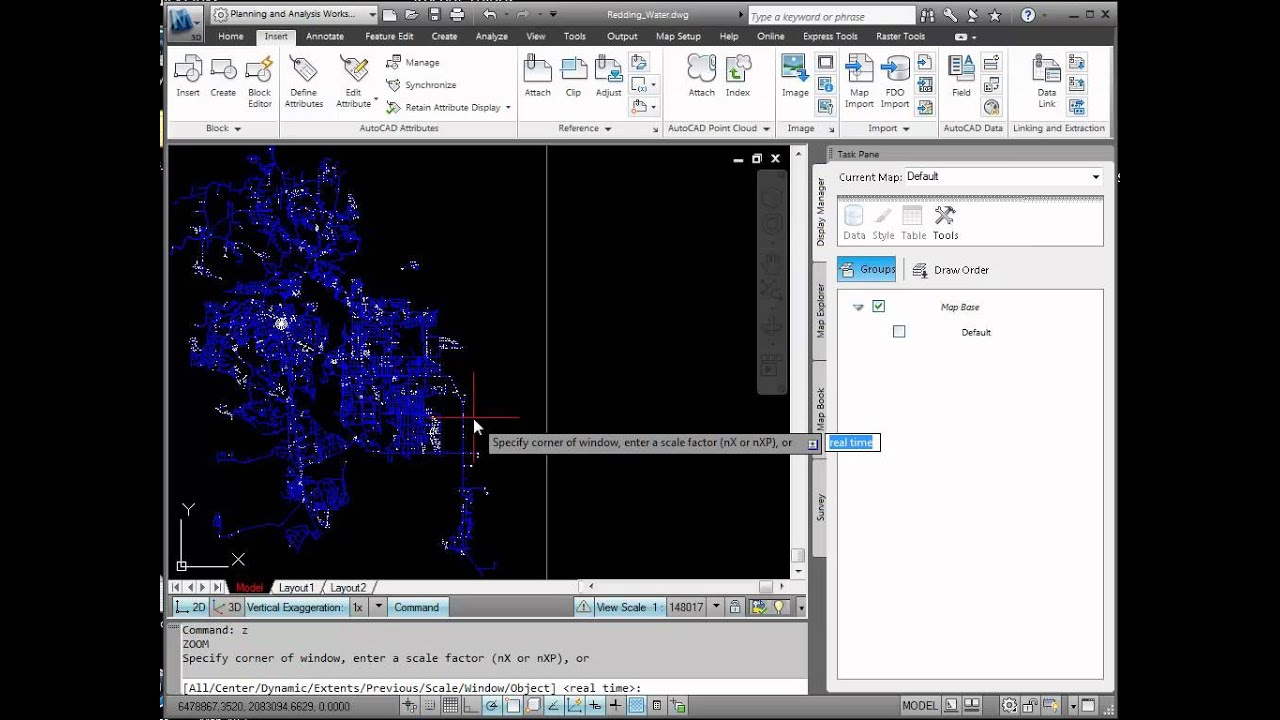Click the Manage attributes button

pyautogui.click(x=413, y=62)
